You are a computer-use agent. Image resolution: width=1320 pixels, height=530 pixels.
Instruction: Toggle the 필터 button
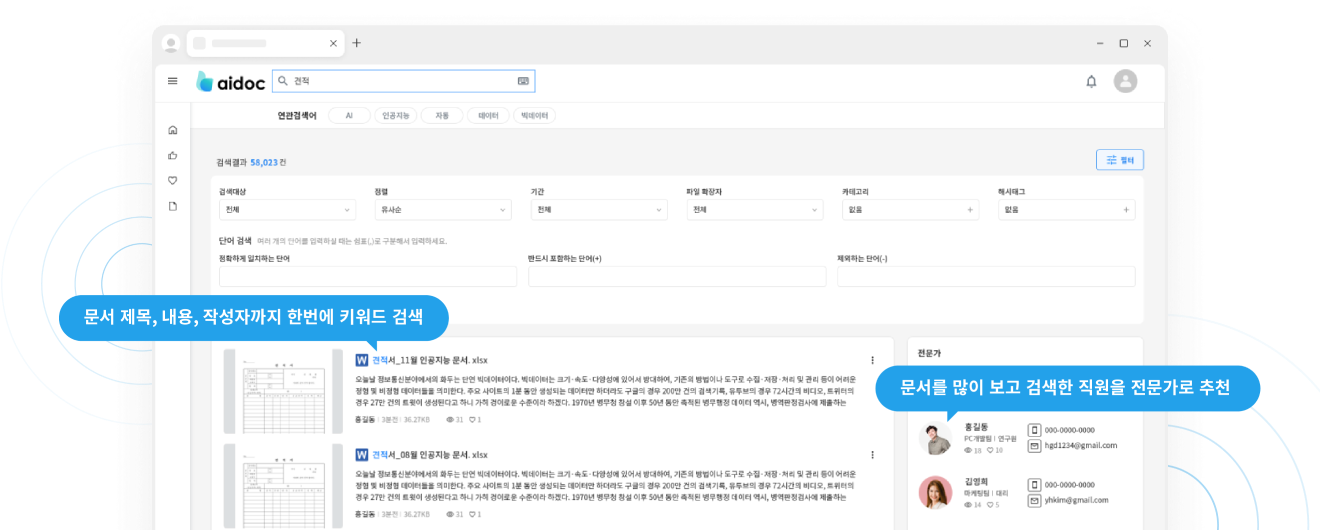coord(1120,160)
